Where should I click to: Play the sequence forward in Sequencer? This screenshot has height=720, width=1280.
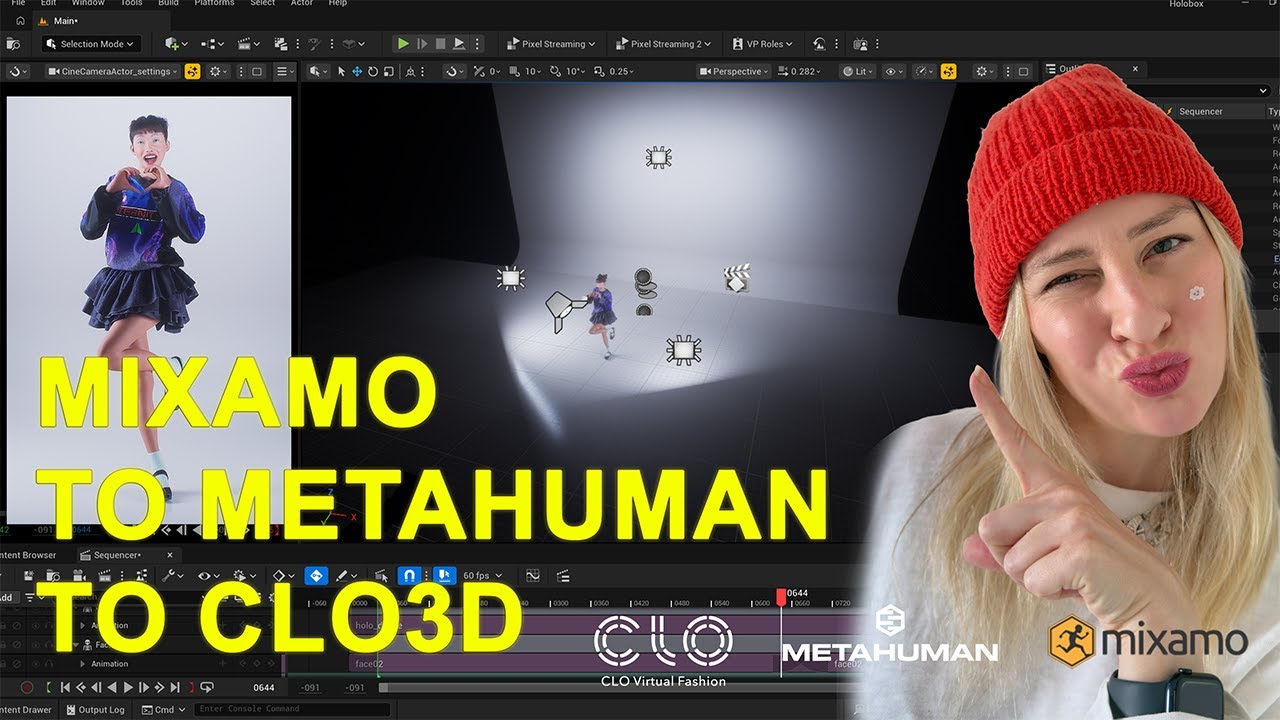coord(128,688)
